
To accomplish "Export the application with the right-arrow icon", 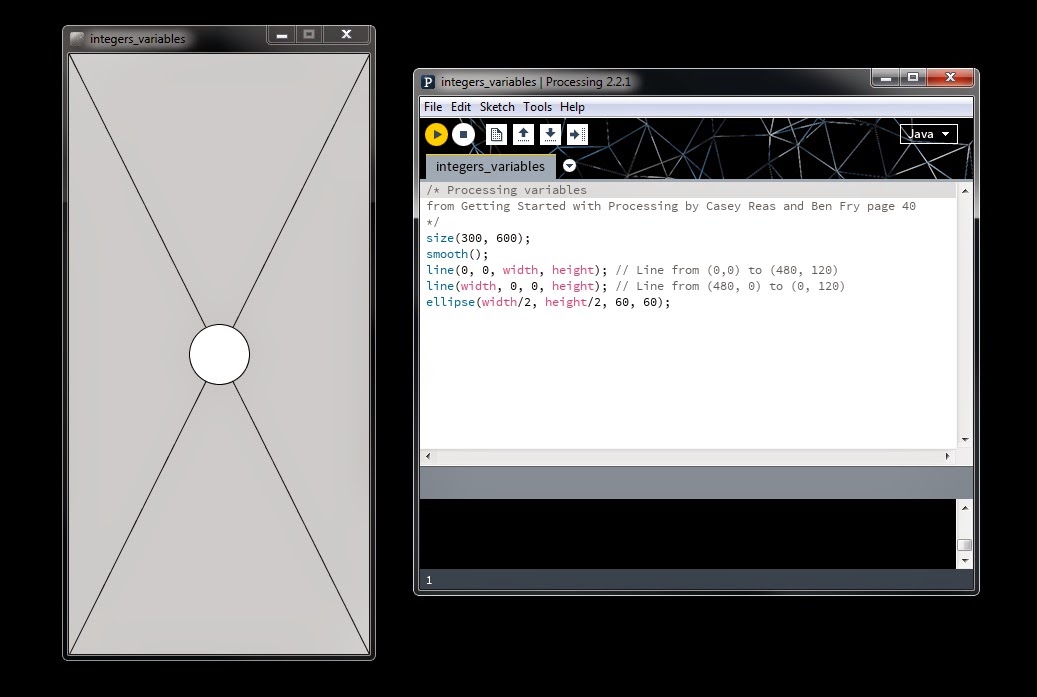I will click(577, 135).
